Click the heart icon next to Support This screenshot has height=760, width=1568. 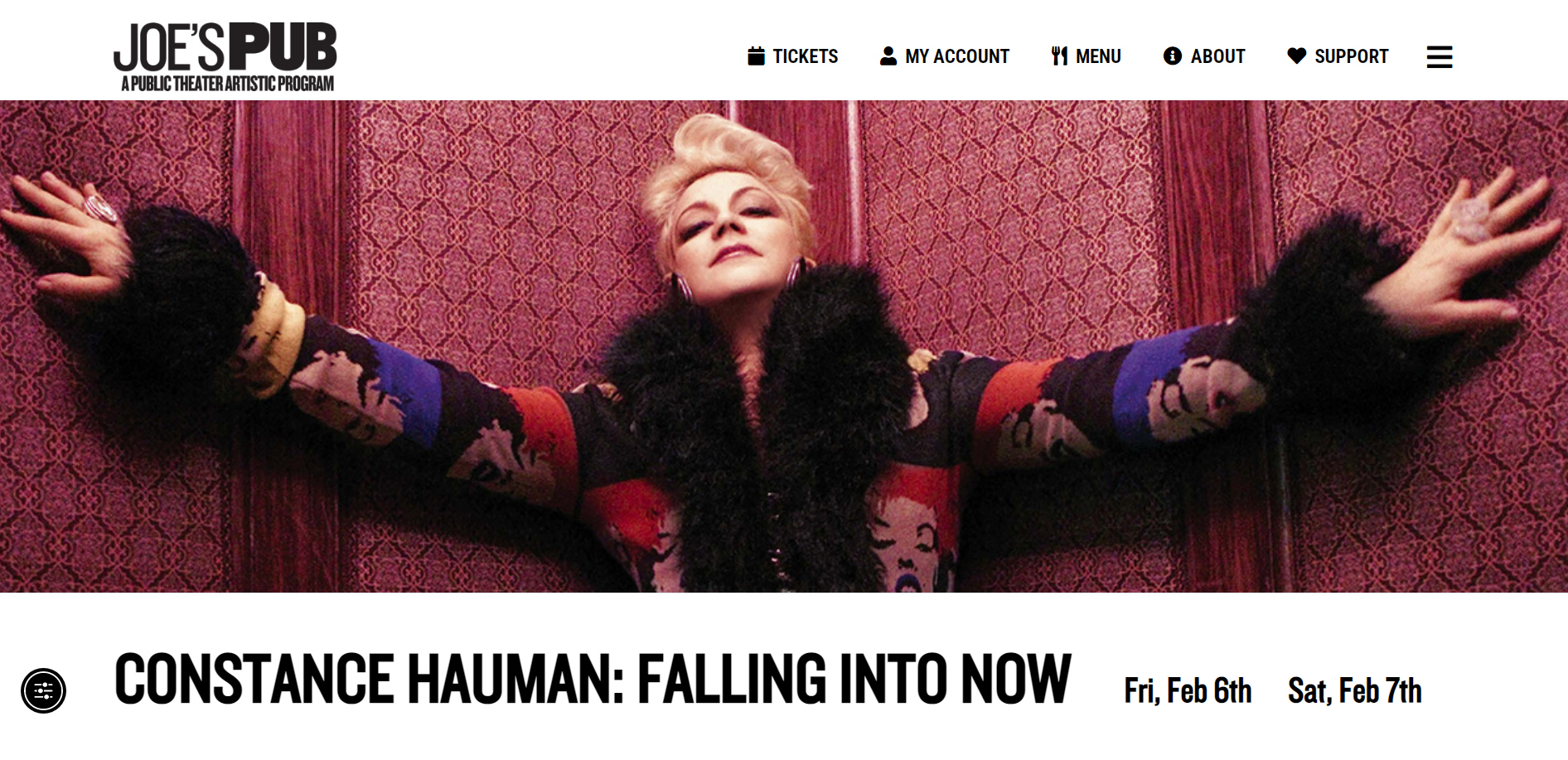(1297, 56)
